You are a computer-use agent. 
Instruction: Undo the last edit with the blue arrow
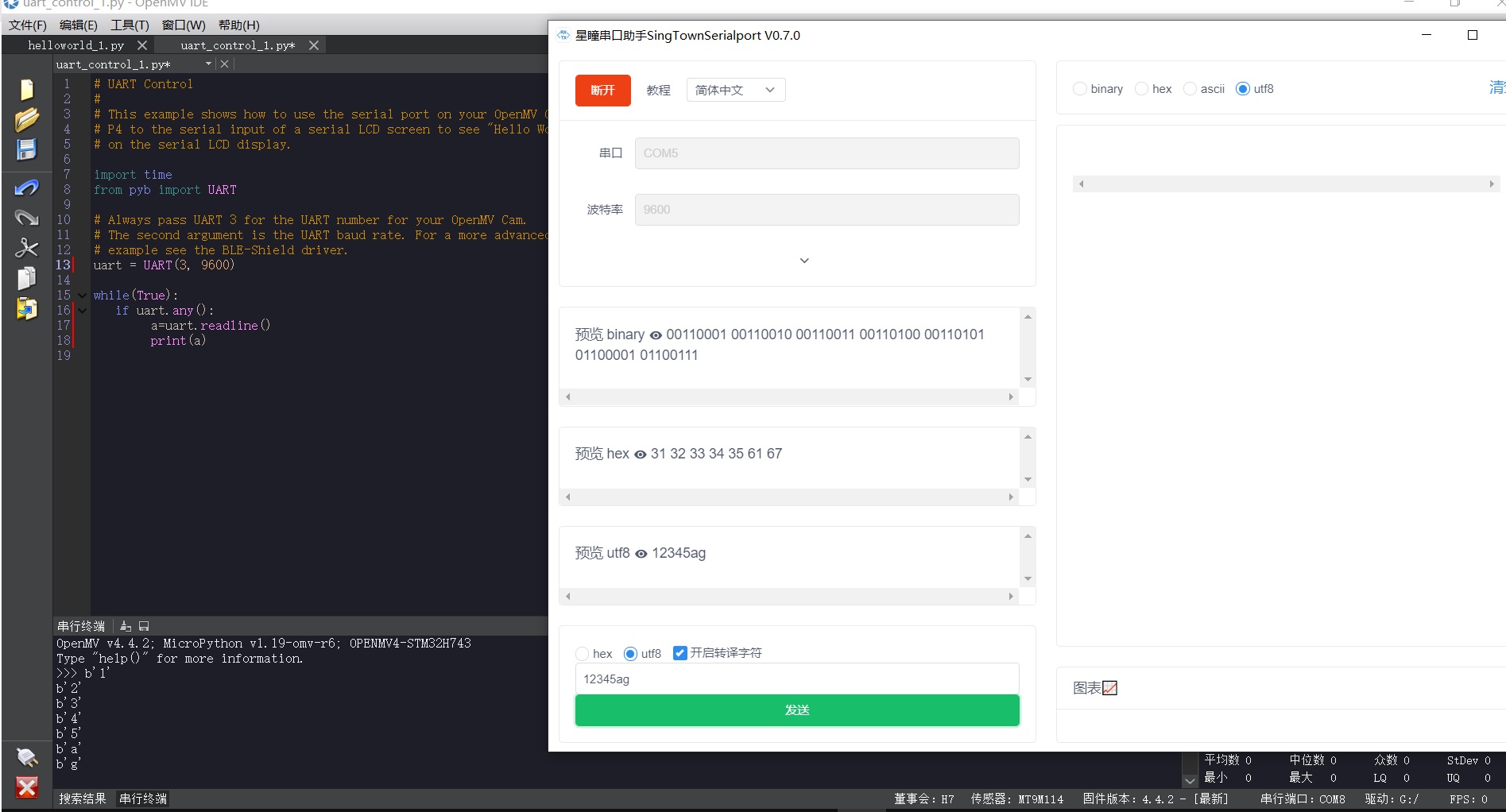point(26,188)
